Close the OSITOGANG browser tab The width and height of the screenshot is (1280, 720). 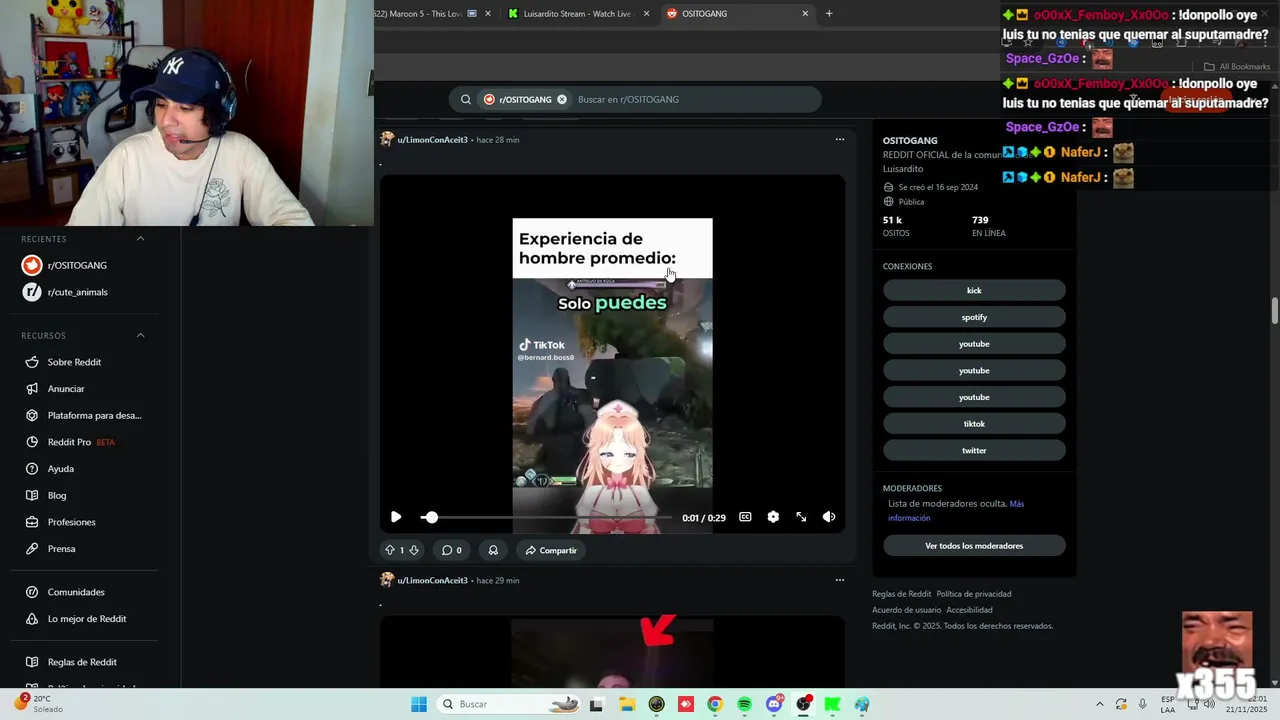point(805,14)
